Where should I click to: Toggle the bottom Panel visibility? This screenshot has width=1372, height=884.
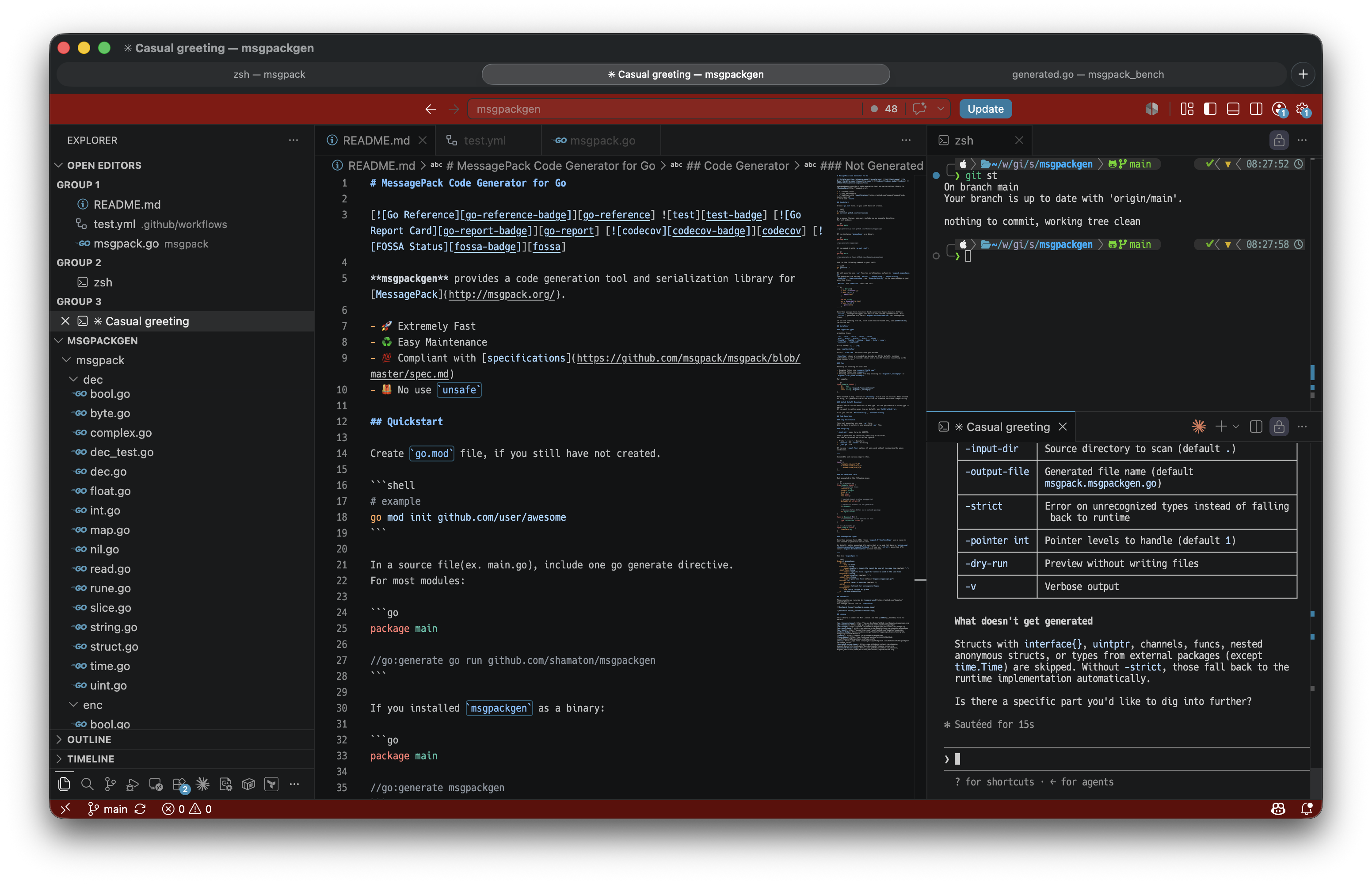coord(1233,109)
